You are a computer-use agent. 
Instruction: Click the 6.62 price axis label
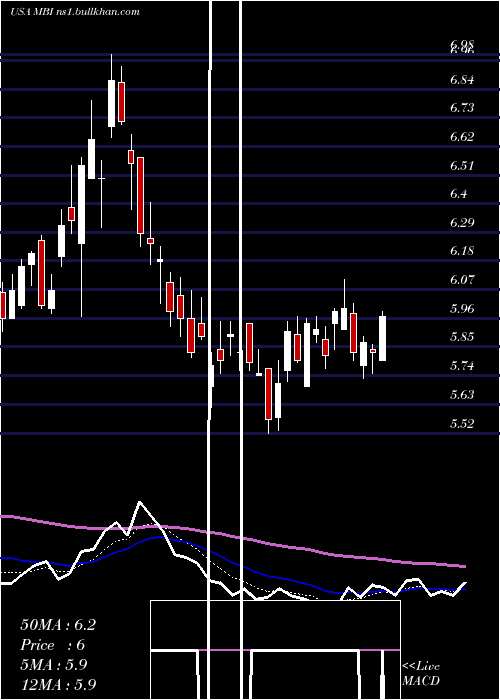[462, 137]
